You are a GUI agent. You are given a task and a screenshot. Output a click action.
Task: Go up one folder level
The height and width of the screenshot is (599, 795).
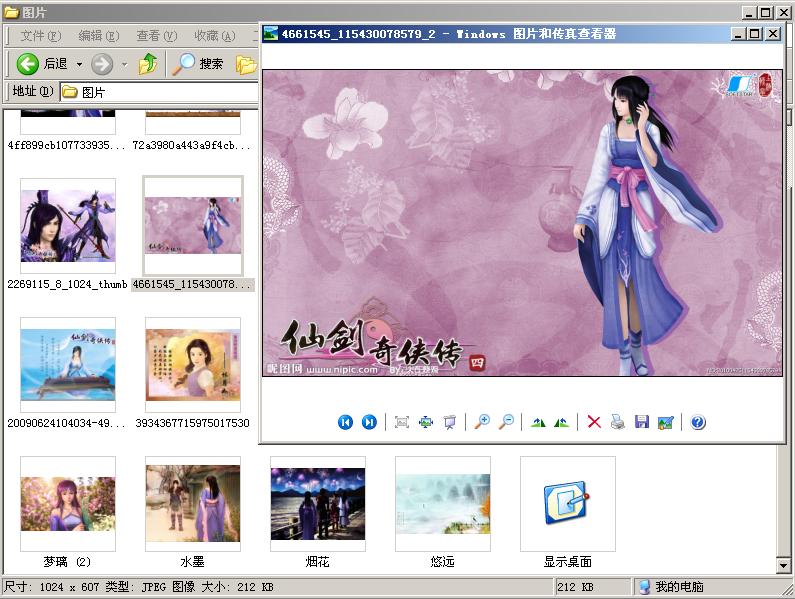(x=148, y=64)
